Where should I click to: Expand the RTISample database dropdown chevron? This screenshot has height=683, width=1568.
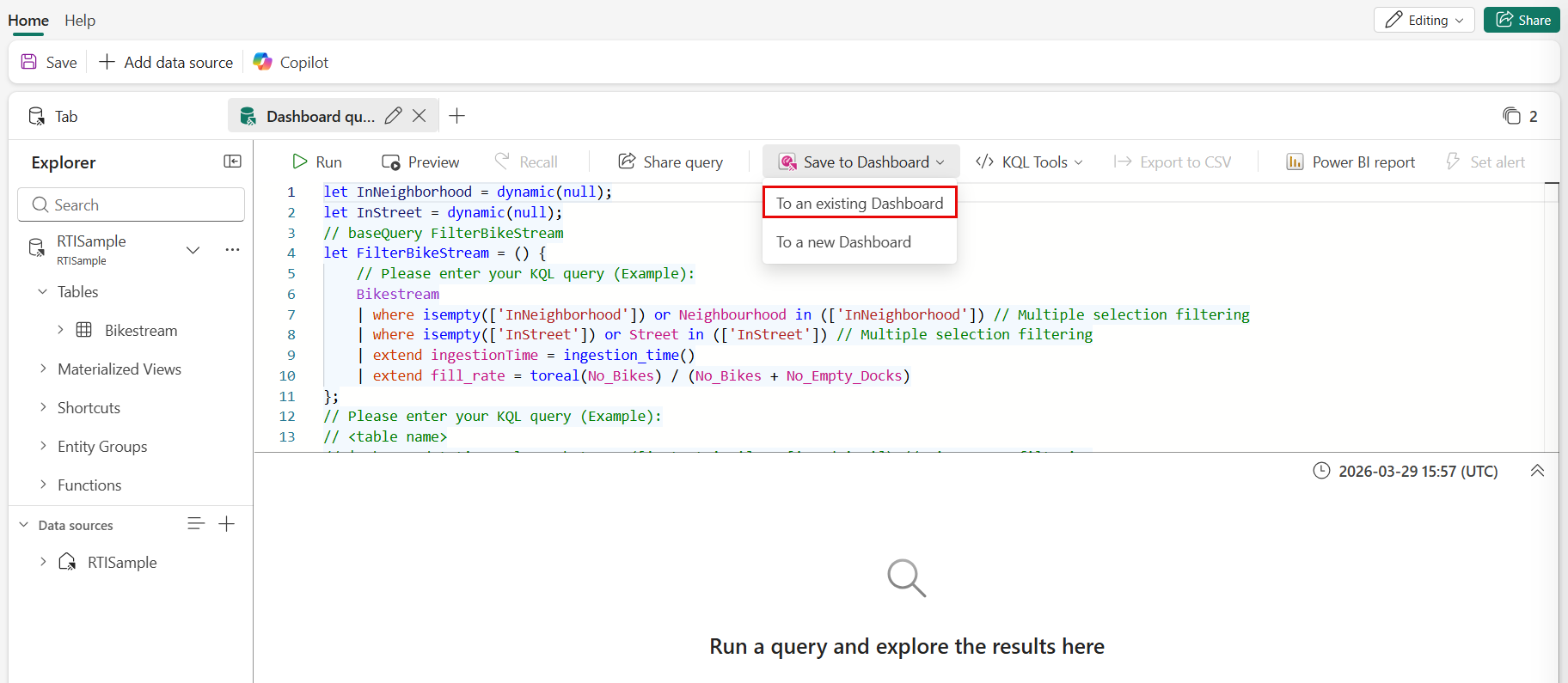tap(193, 250)
